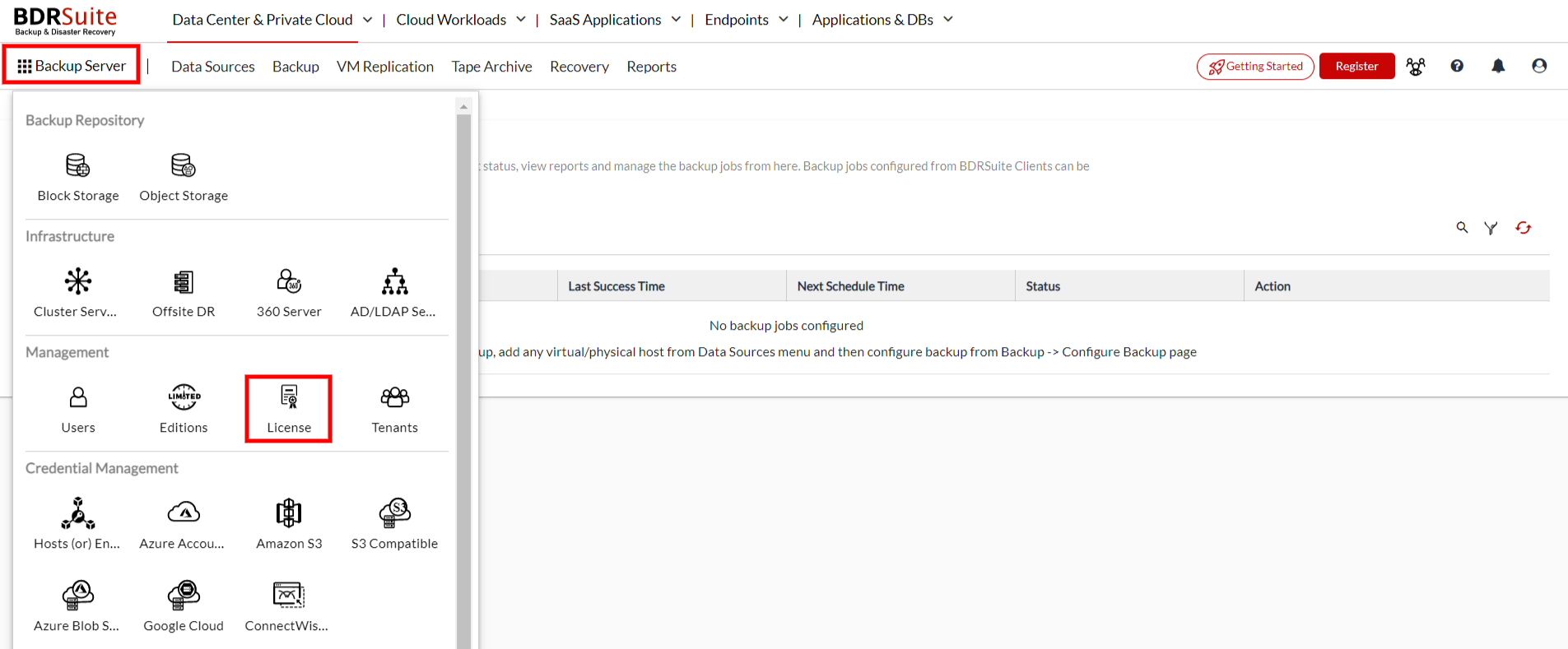Open License management
Image resolution: width=1568 pixels, height=649 pixels.
289,410
